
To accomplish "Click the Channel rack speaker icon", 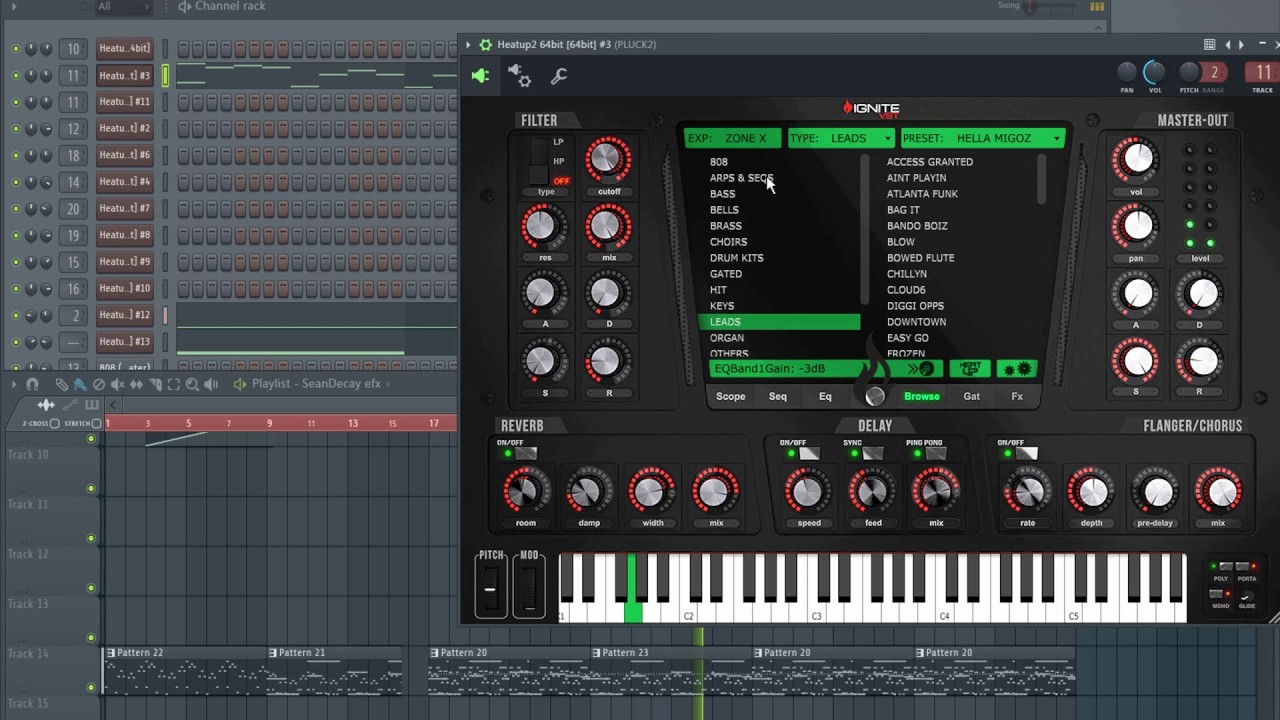I will tap(185, 7).
